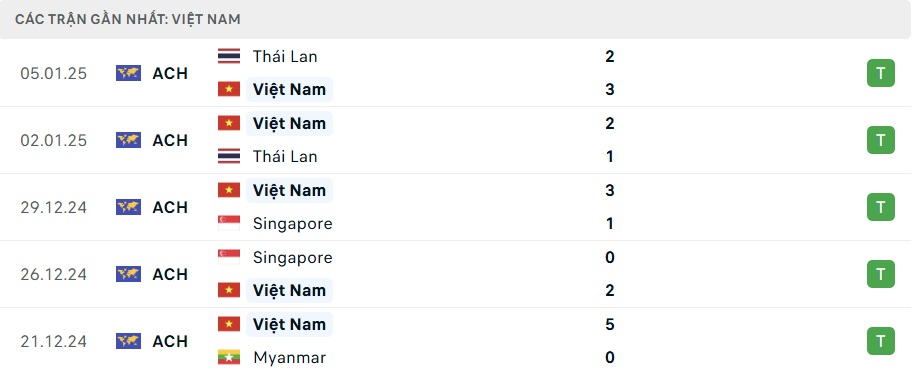The image size is (923, 372).
Task: Click the green T result badge for 05.01.25
Action: point(881,73)
